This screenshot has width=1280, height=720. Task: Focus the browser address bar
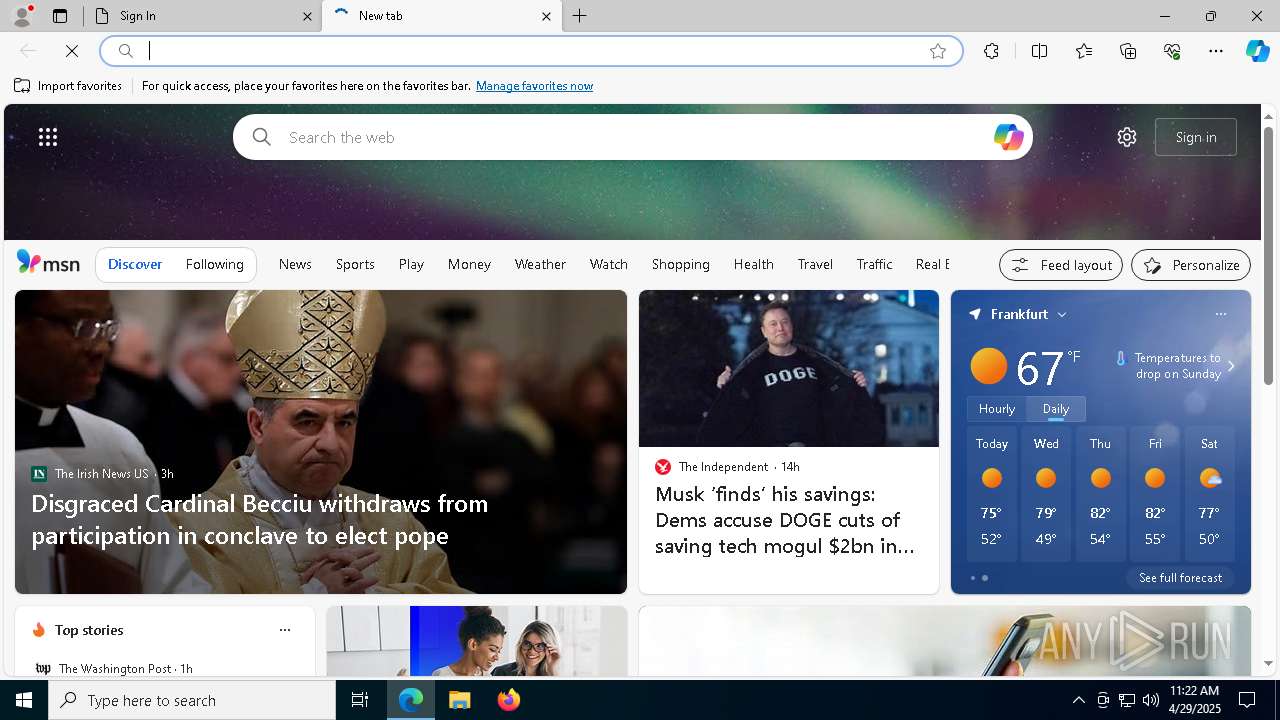click(530, 51)
